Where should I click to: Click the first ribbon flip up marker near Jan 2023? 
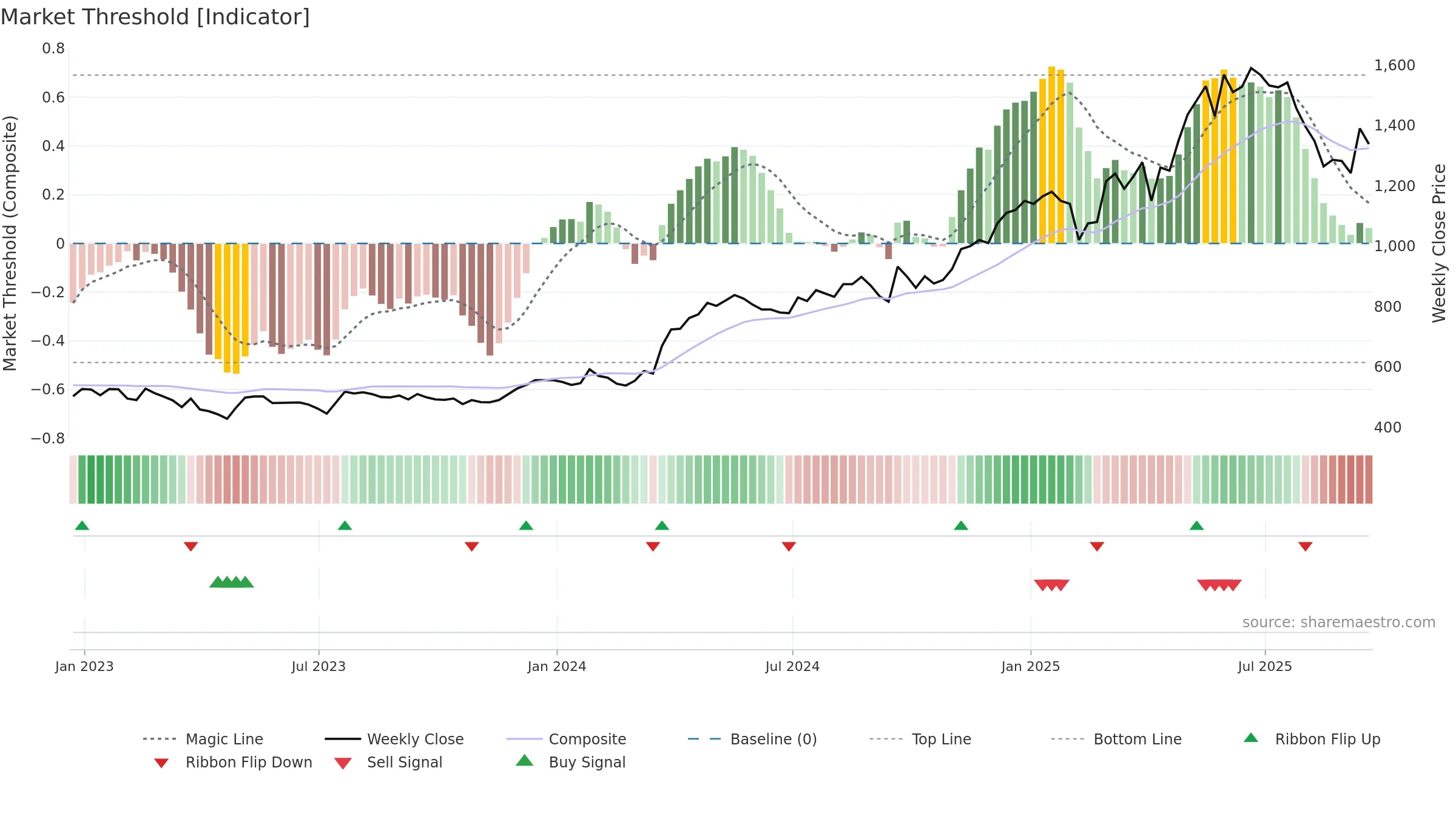coord(82,525)
